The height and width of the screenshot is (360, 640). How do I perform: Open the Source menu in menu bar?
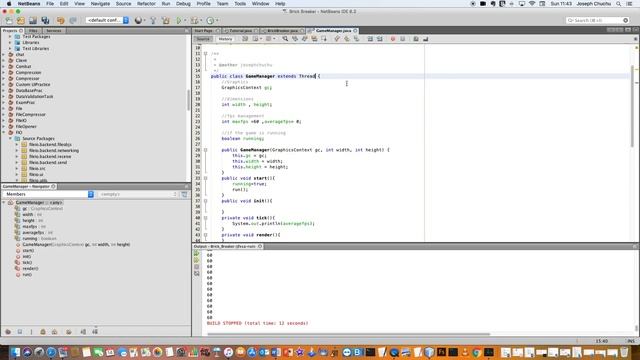point(123,4)
